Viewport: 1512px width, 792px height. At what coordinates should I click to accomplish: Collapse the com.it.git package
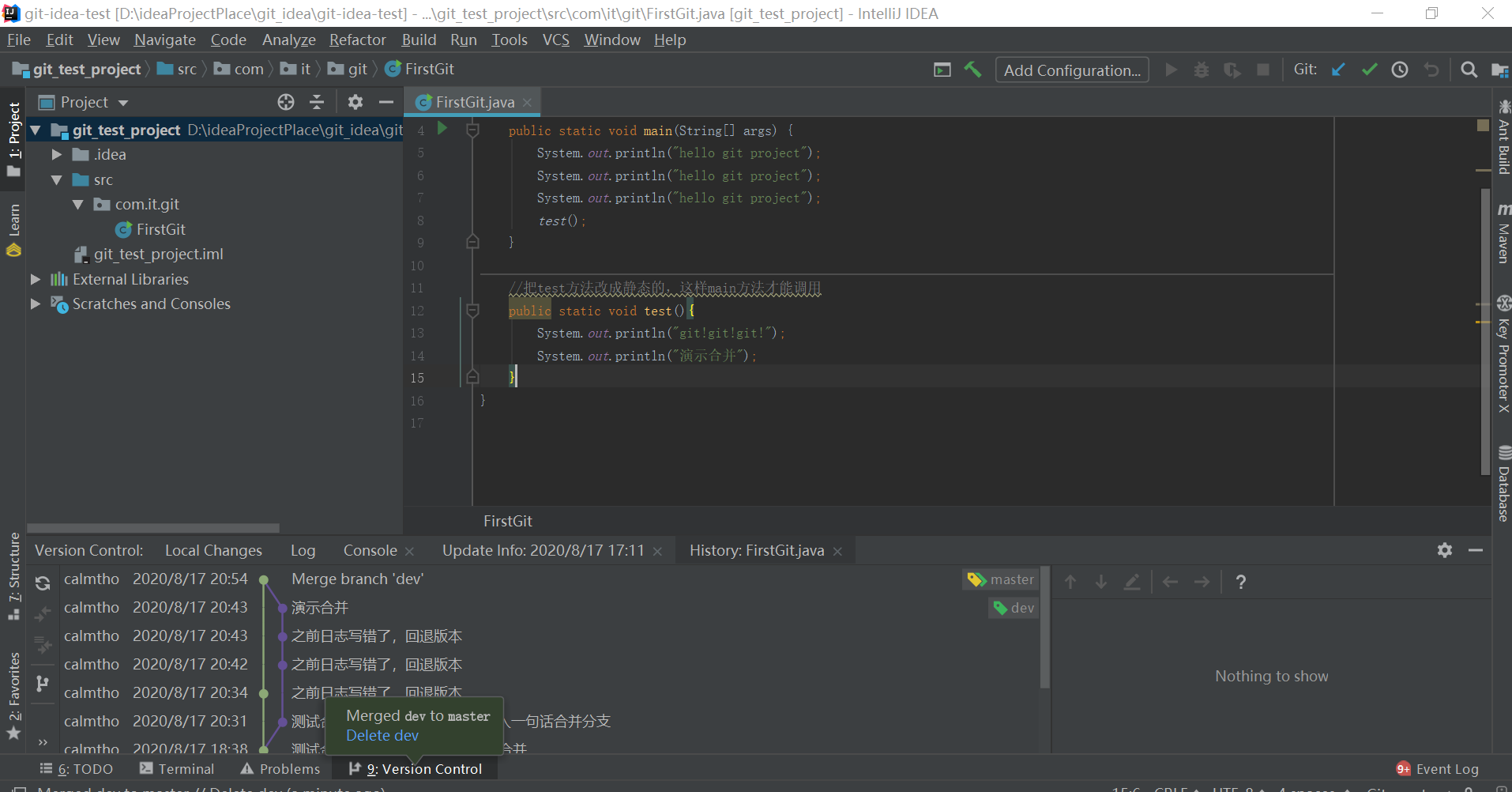click(77, 204)
